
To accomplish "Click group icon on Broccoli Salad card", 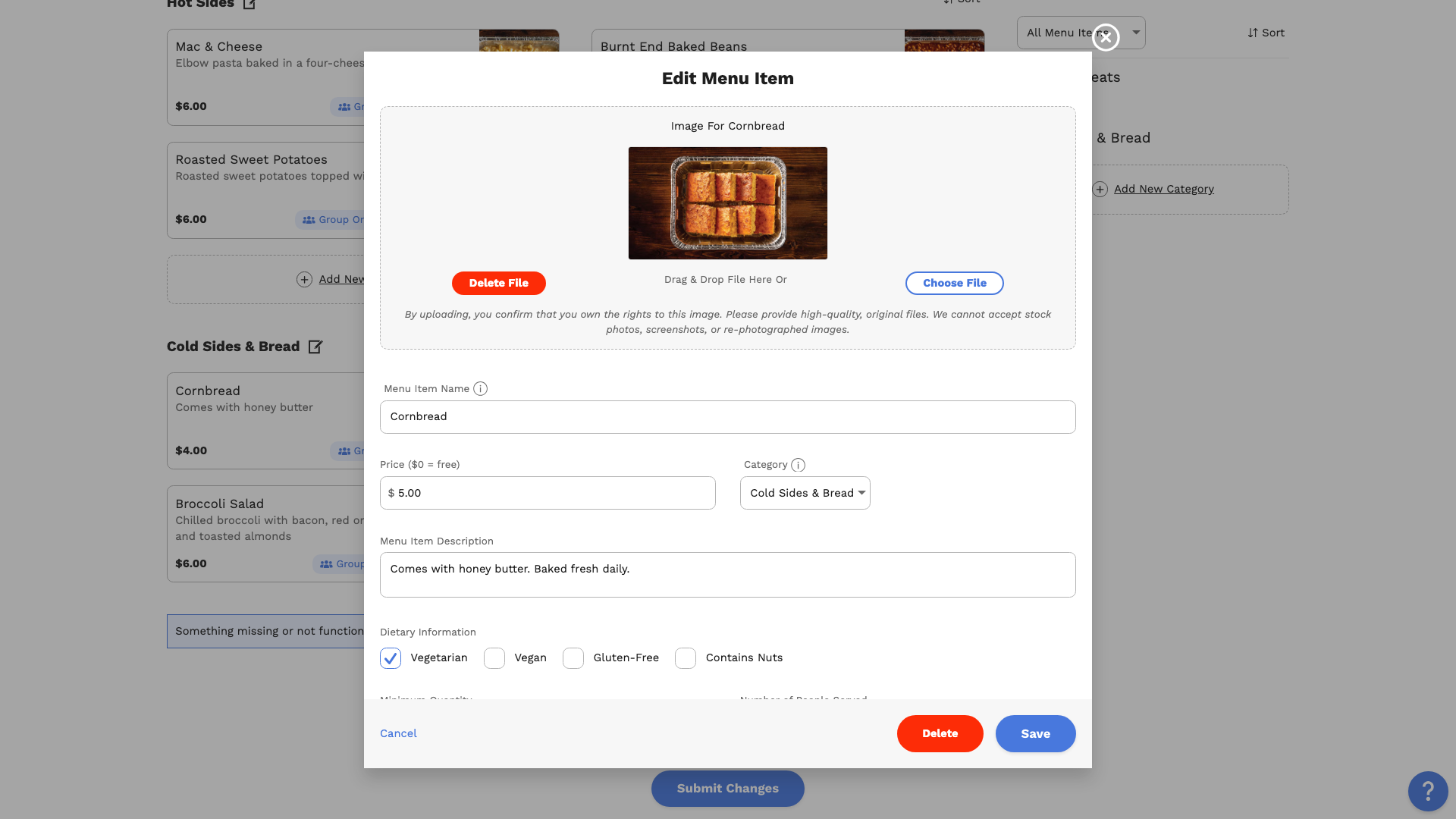I will click(x=326, y=564).
